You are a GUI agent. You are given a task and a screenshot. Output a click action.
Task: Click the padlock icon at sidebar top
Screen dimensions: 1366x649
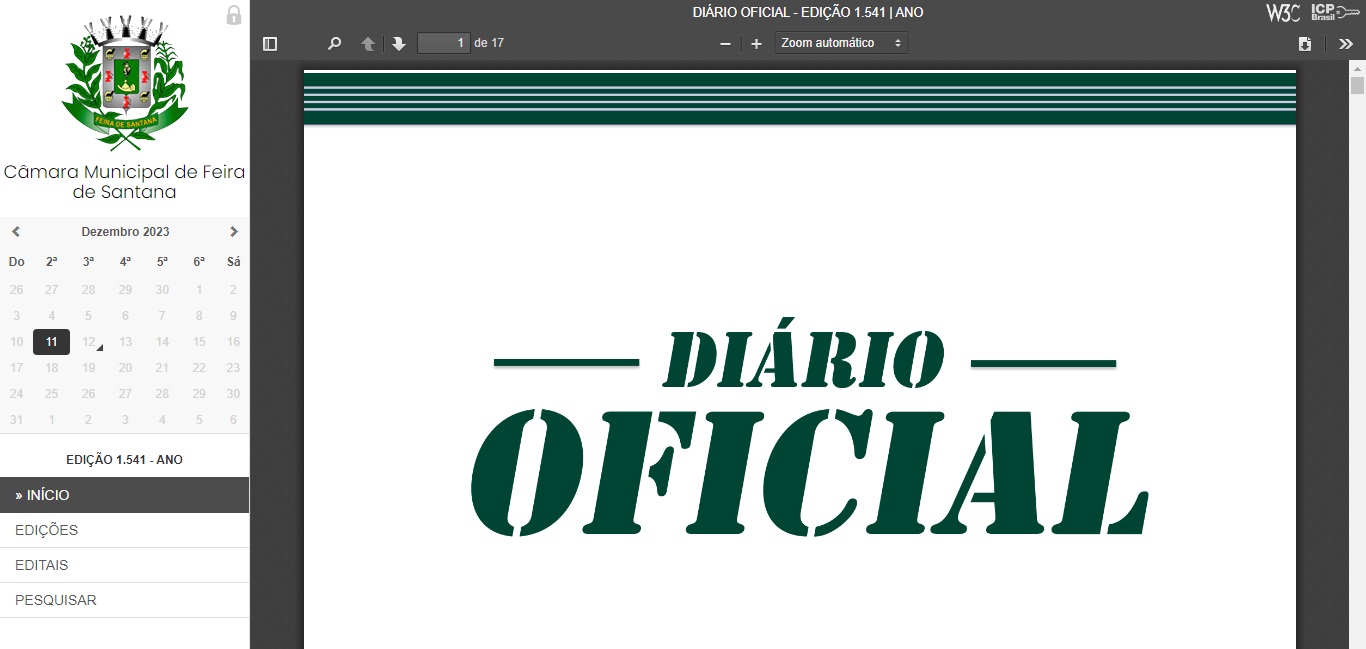(234, 15)
